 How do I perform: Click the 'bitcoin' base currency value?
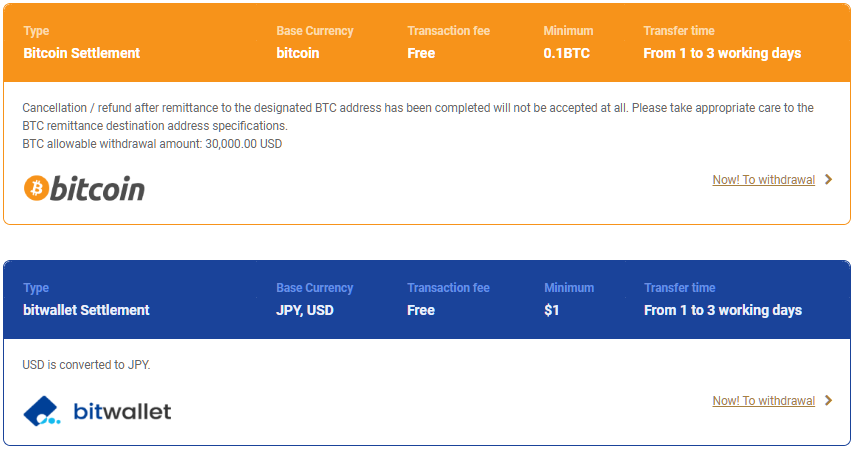[x=297, y=53]
